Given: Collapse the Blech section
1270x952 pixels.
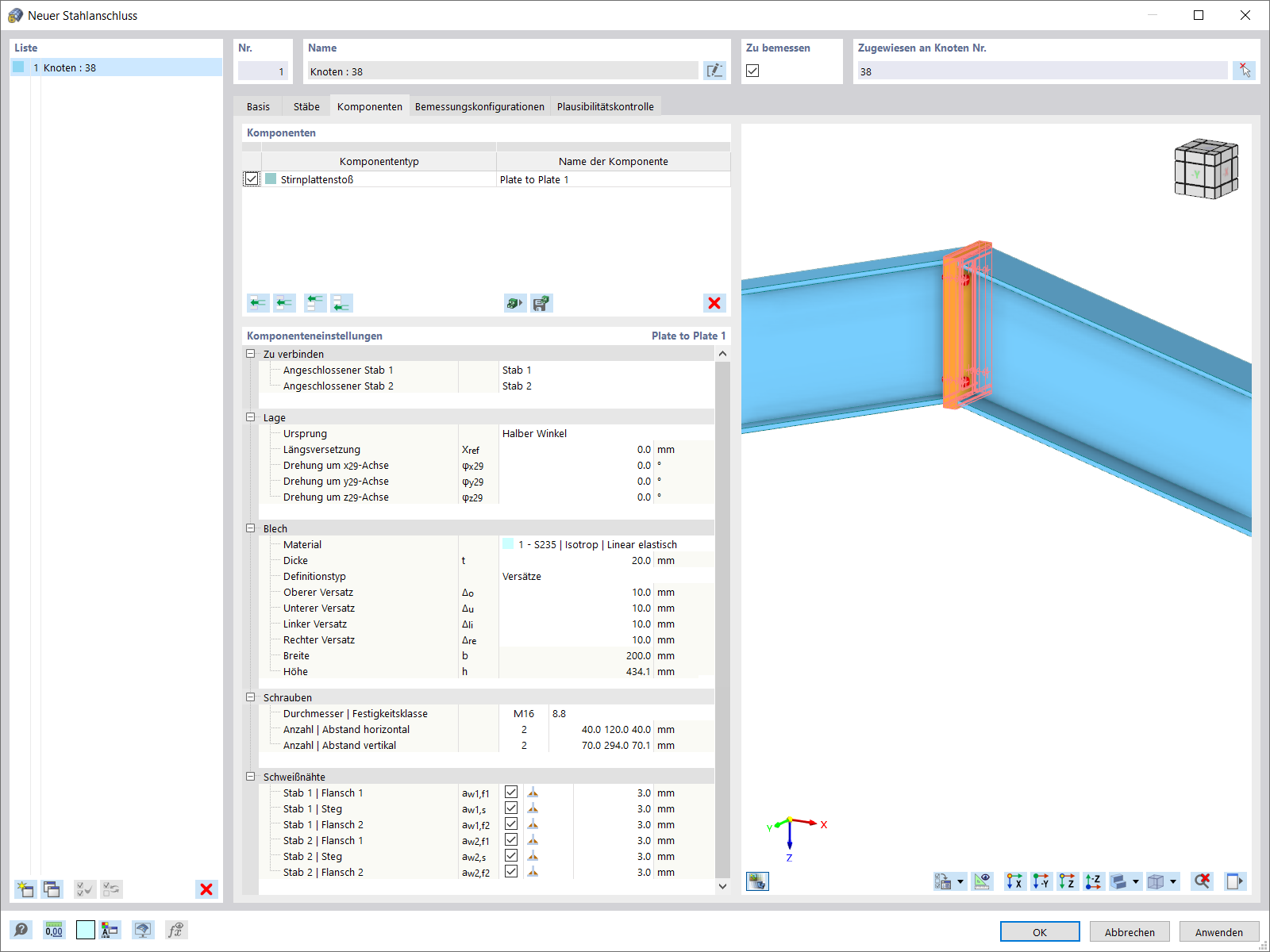Looking at the screenshot, I should tap(251, 528).
